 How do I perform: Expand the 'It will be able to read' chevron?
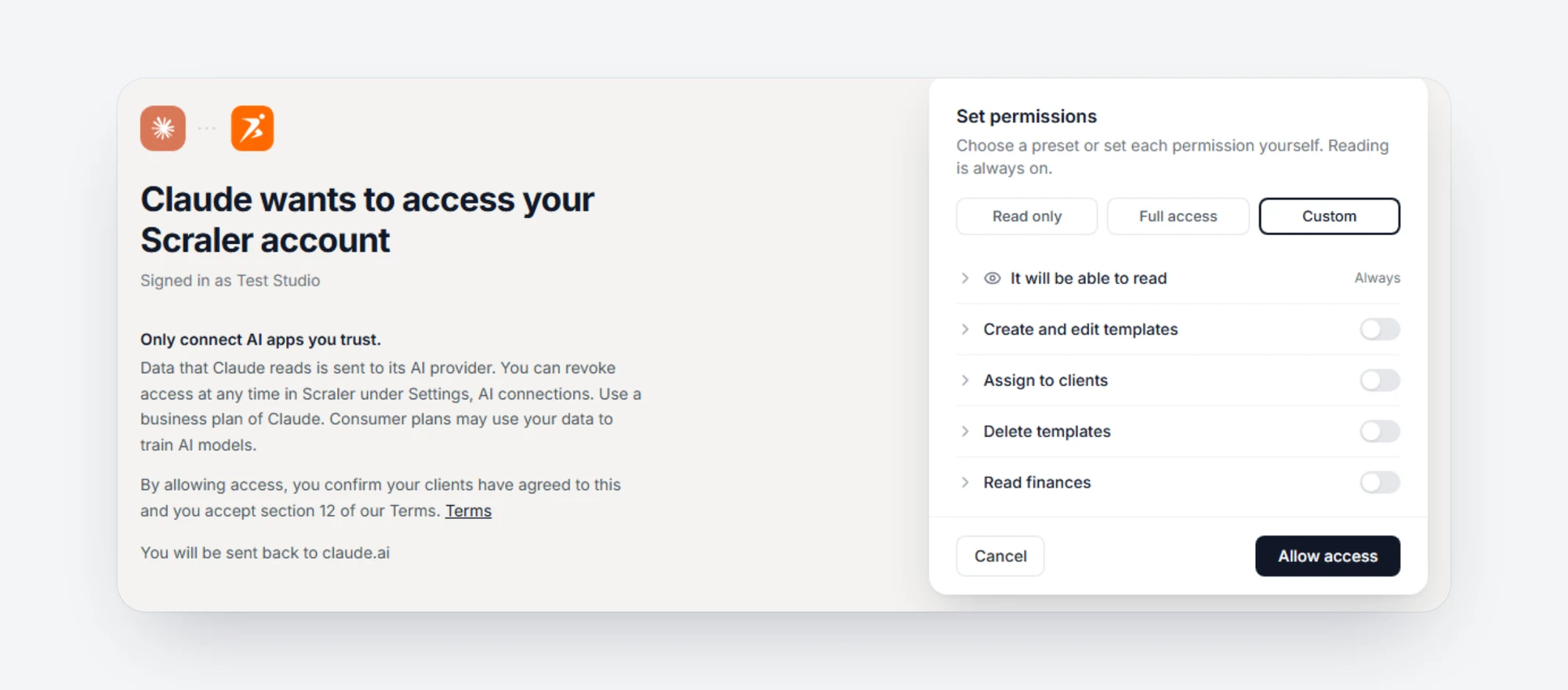(965, 278)
